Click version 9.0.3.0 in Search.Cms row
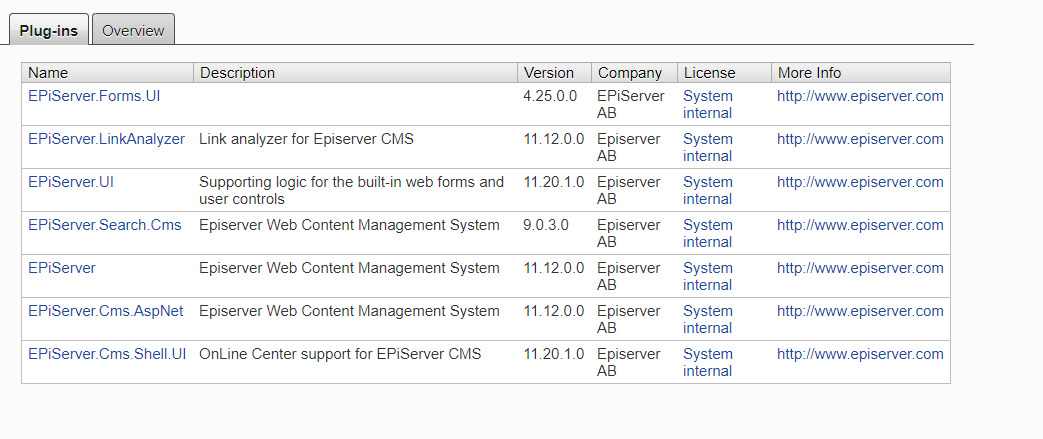Viewport: 1043px width, 439px height. (x=546, y=225)
